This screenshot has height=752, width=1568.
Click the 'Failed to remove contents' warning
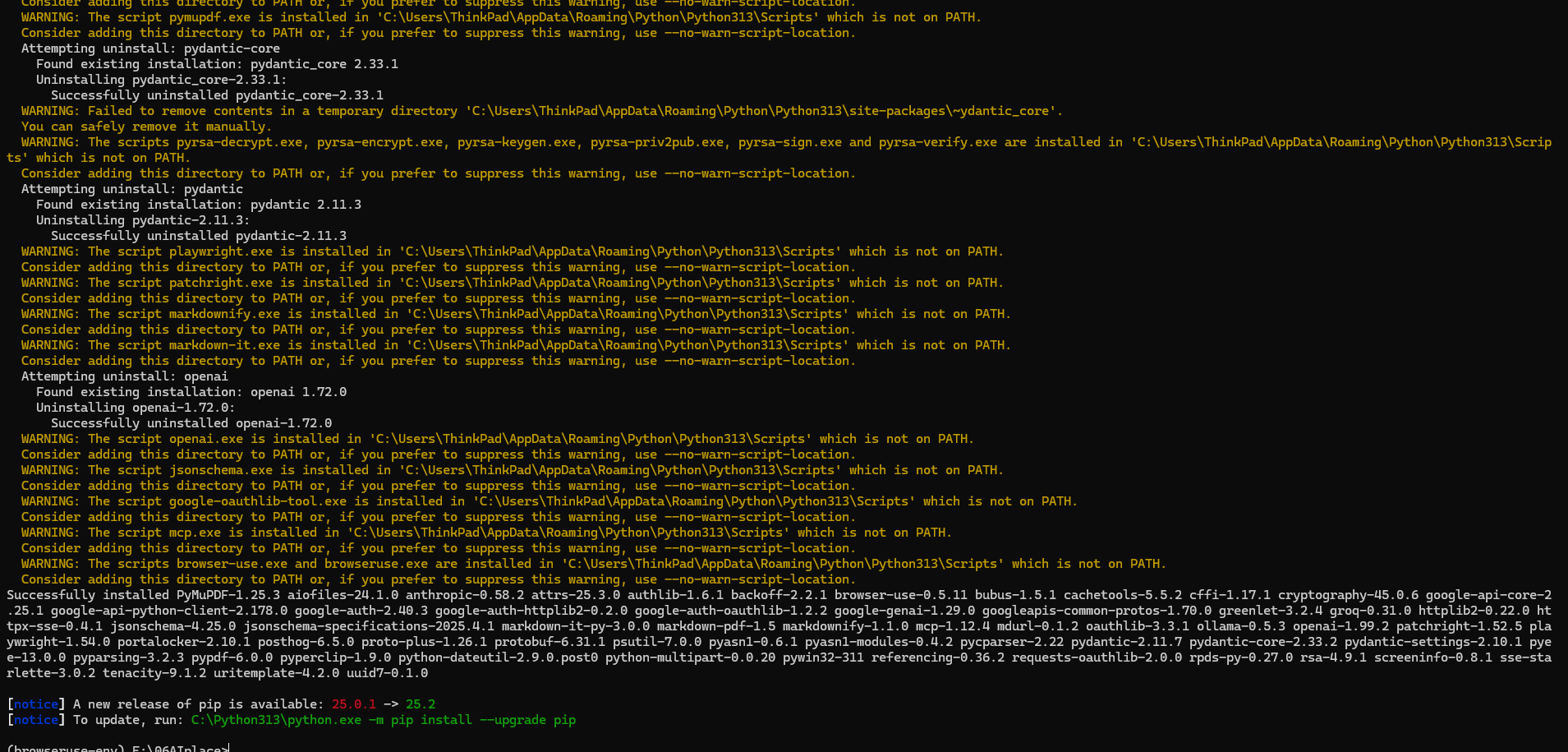pos(542,111)
